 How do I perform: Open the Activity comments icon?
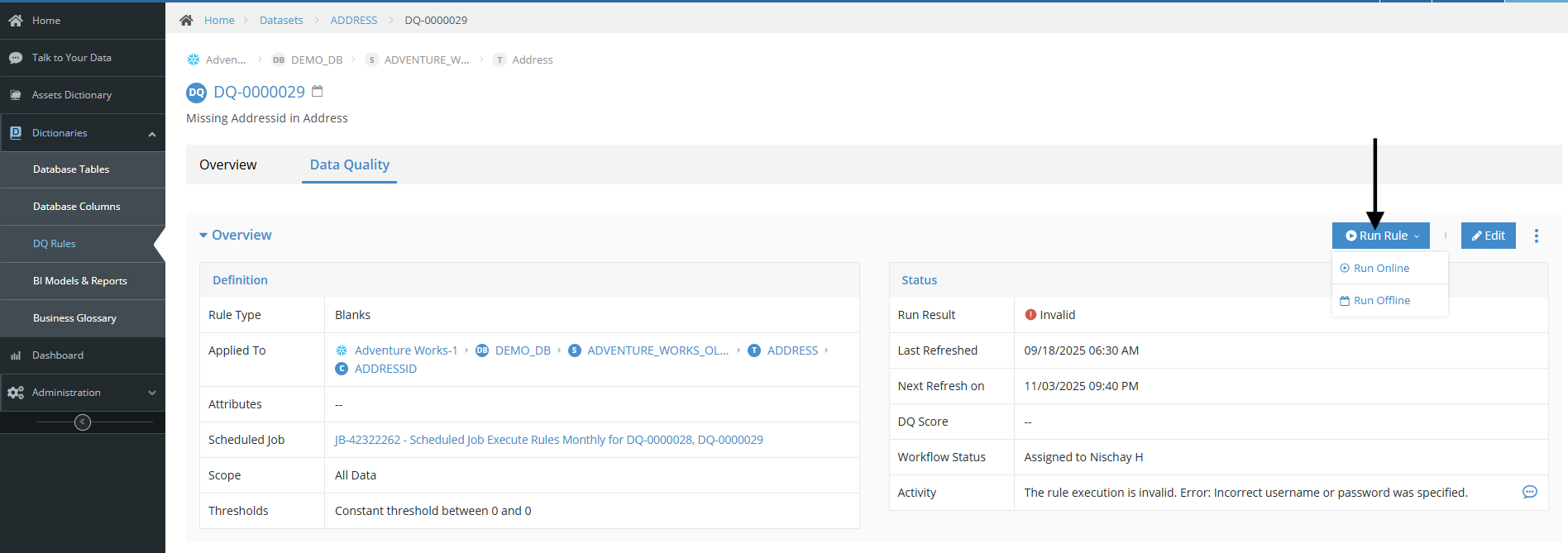pyautogui.click(x=1530, y=492)
